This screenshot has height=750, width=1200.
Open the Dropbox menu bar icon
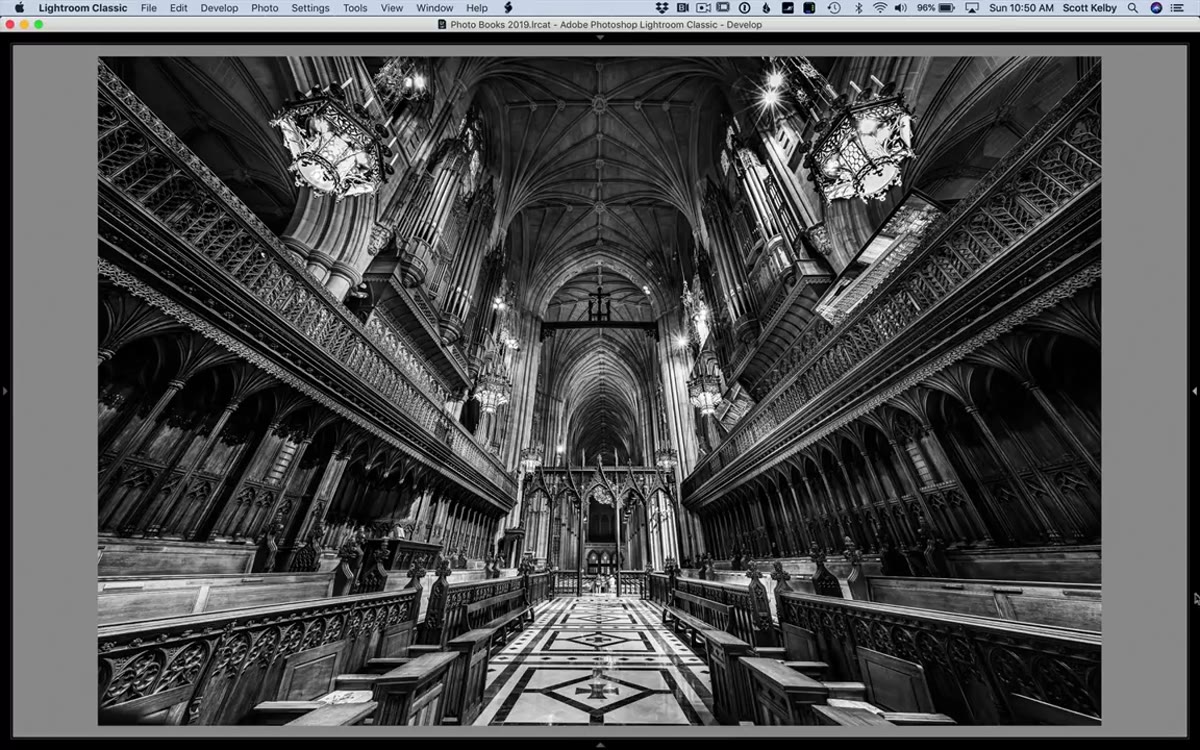pos(661,8)
